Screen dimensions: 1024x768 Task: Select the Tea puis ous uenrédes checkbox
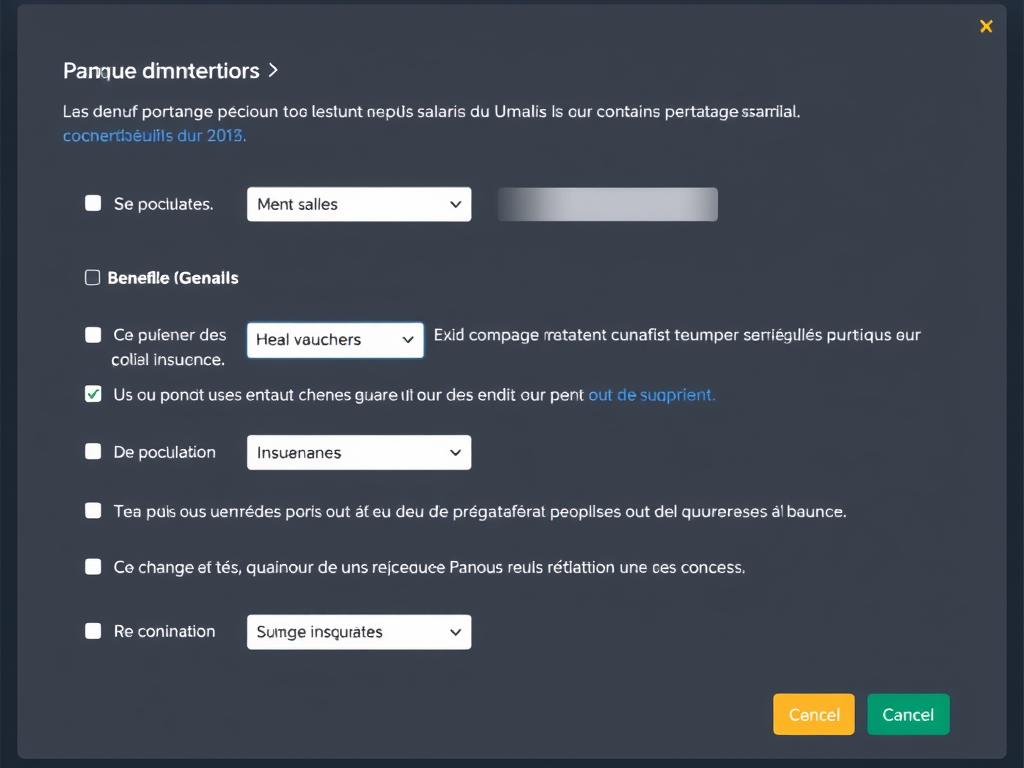[93, 510]
